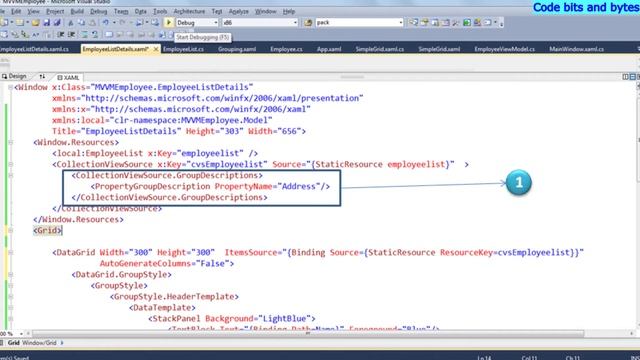
Task: Click the horizontal scrollbar of the code editor
Action: [x=308, y=333]
